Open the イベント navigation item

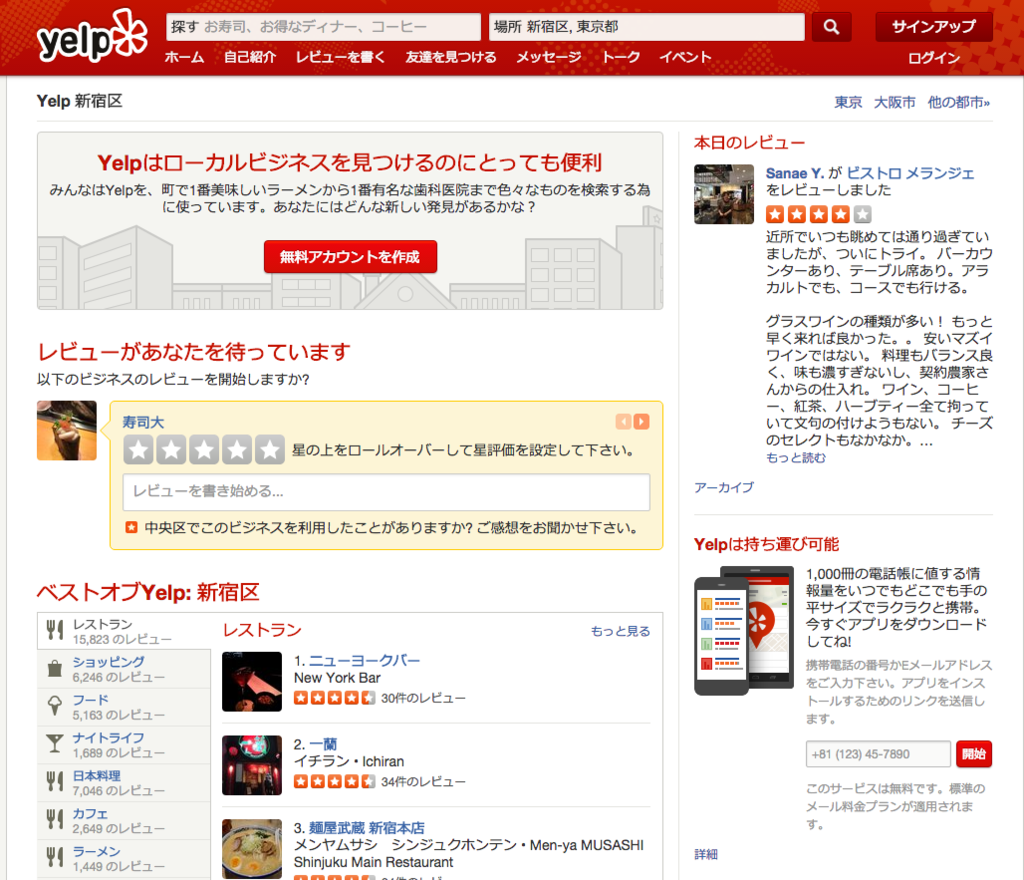click(x=685, y=57)
